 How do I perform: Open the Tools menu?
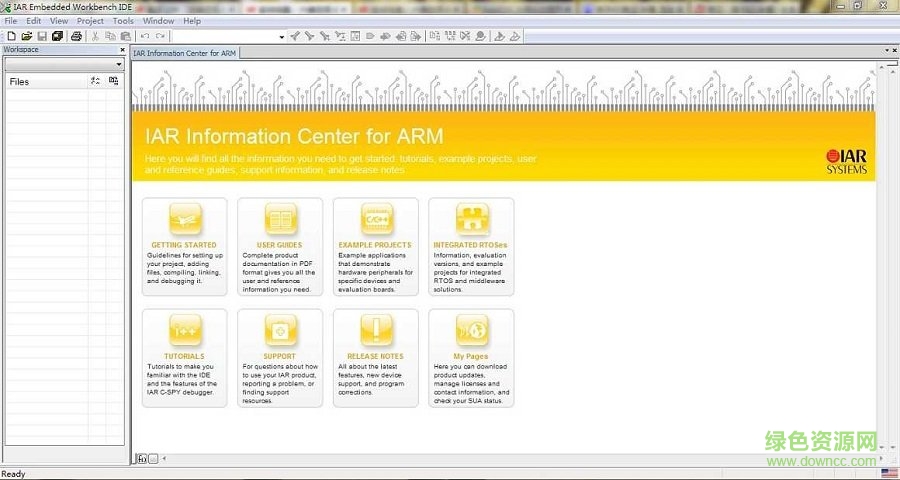(123, 21)
